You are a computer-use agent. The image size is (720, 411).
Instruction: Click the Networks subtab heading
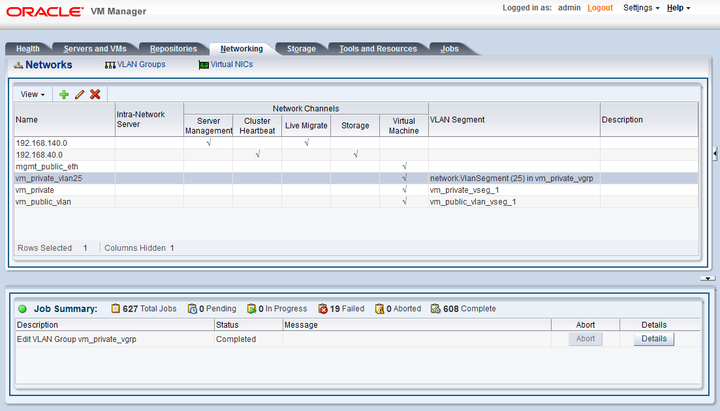(49, 65)
